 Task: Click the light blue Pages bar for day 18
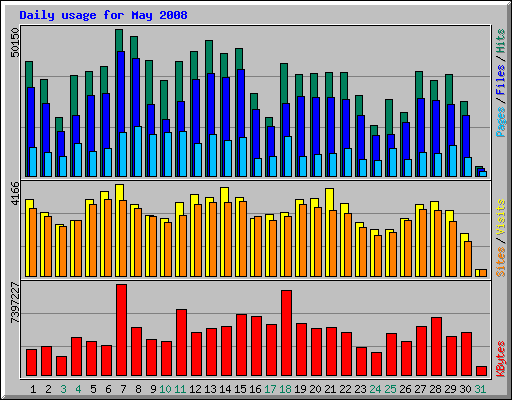pos(288,156)
